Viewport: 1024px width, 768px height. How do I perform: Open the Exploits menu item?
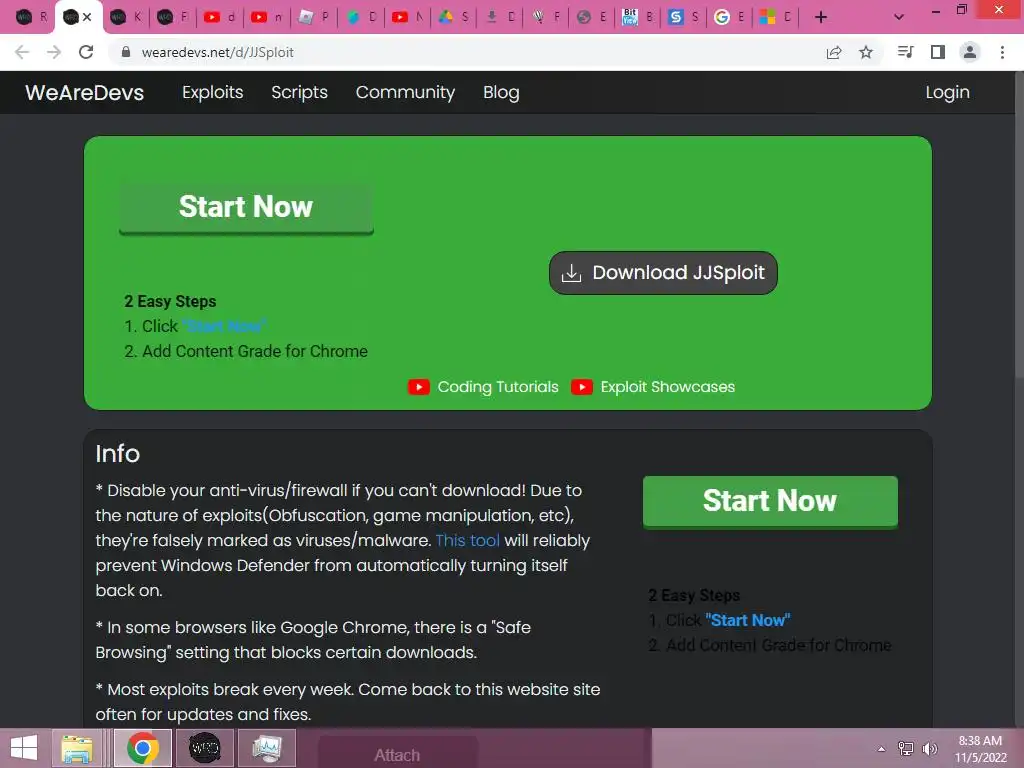point(212,93)
